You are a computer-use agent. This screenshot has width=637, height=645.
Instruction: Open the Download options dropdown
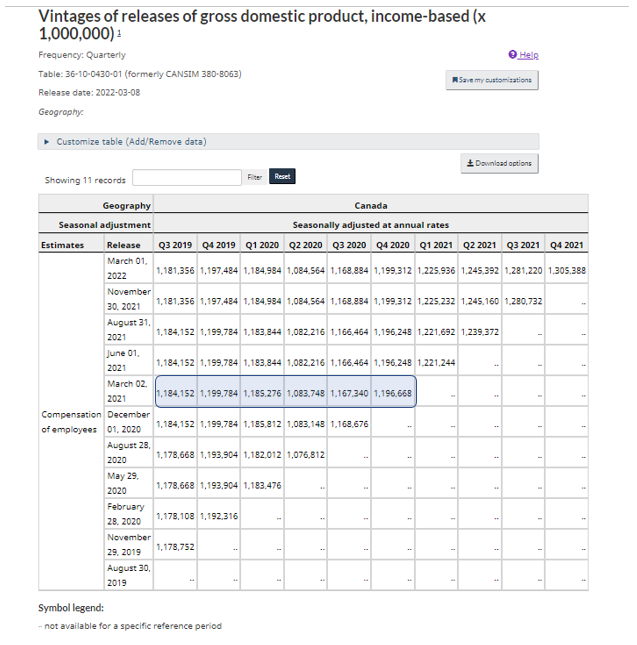click(500, 163)
